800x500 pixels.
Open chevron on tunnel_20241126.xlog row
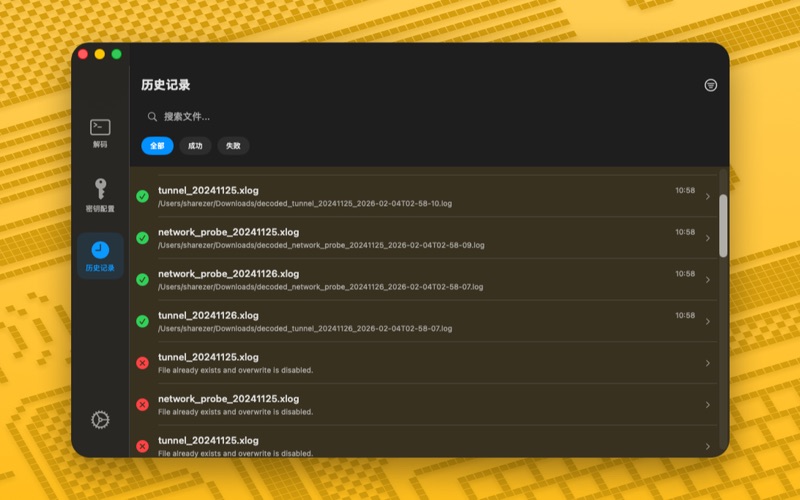click(708, 321)
